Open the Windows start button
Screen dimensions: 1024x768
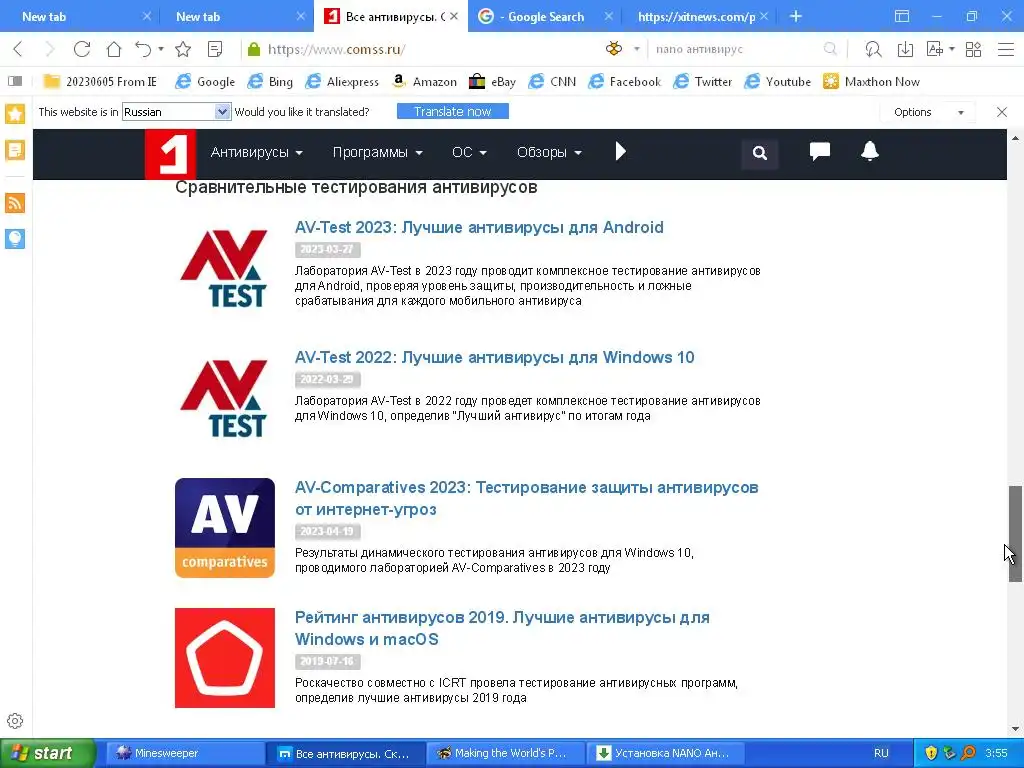[x=47, y=753]
